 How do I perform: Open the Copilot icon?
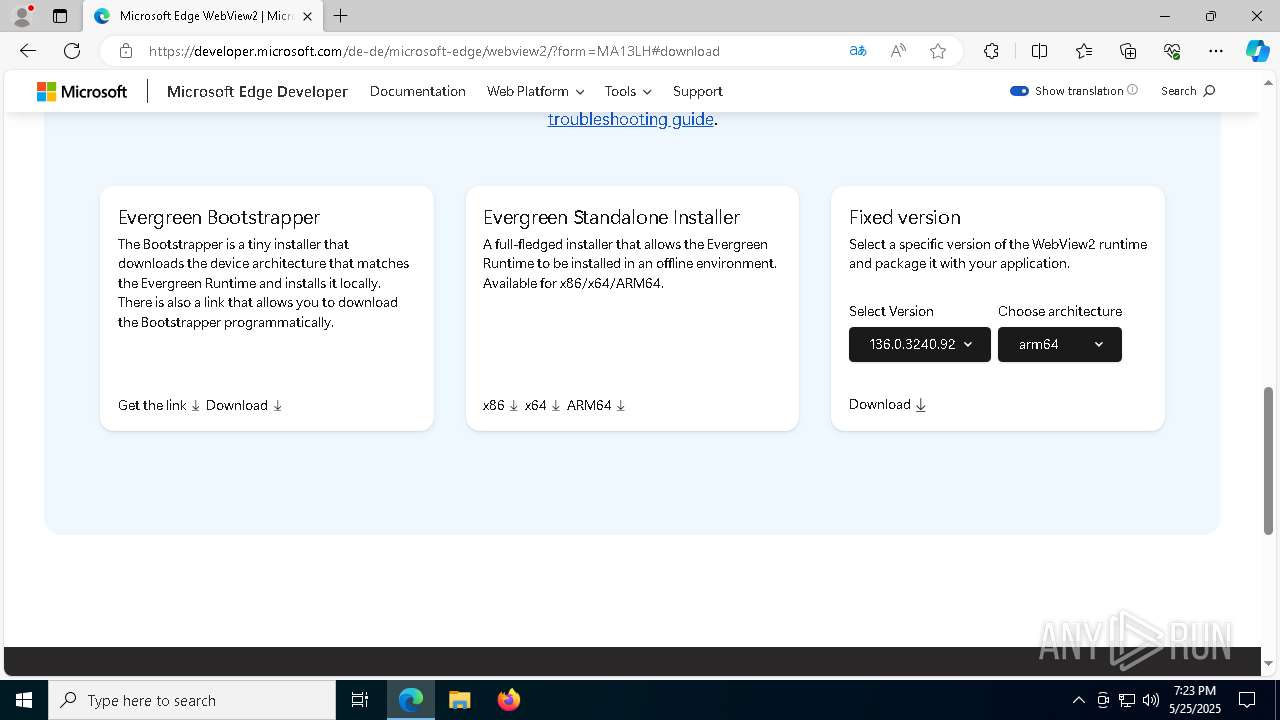coord(1258,51)
